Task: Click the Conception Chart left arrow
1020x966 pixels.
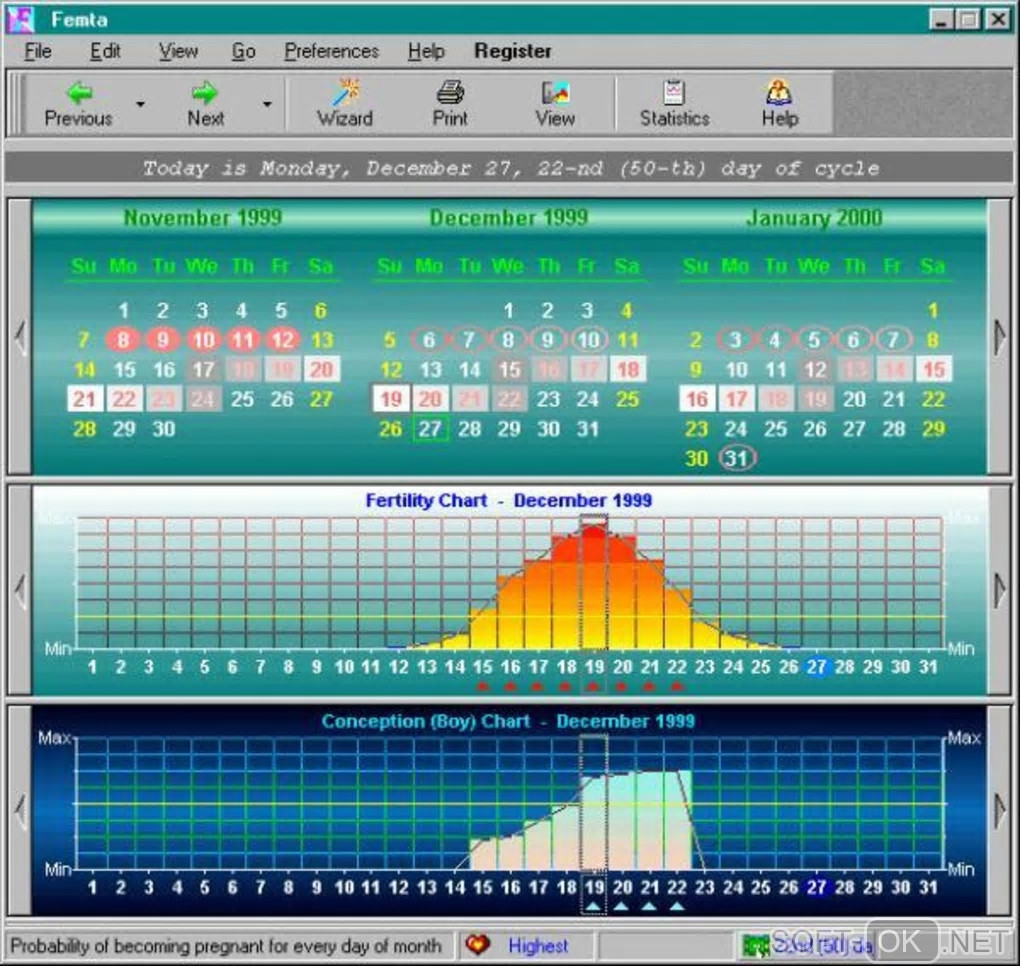Action: pyautogui.click(x=20, y=811)
